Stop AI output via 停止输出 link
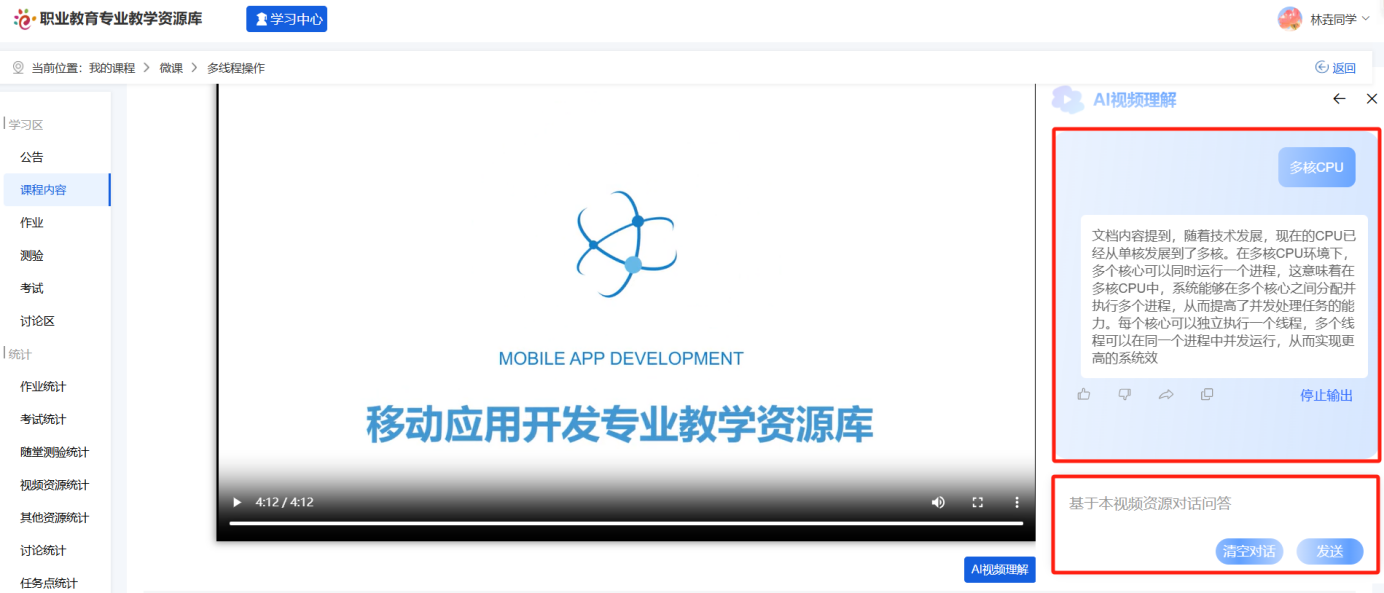 pyautogui.click(x=1326, y=395)
